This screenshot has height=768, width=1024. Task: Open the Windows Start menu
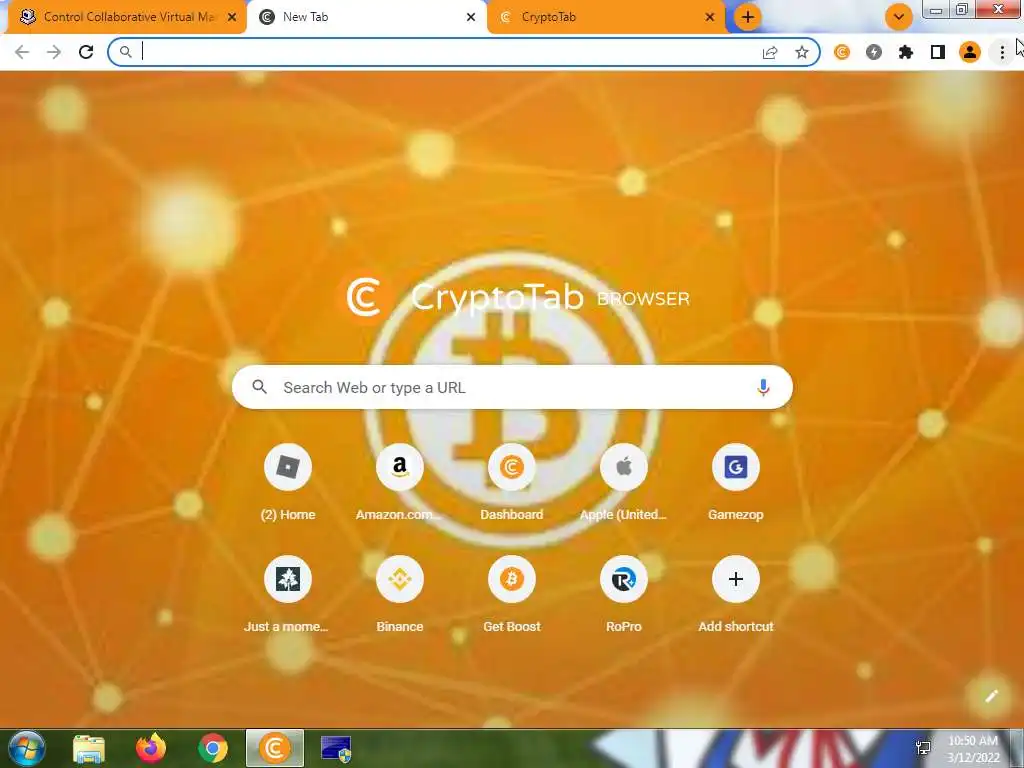[x=27, y=748]
